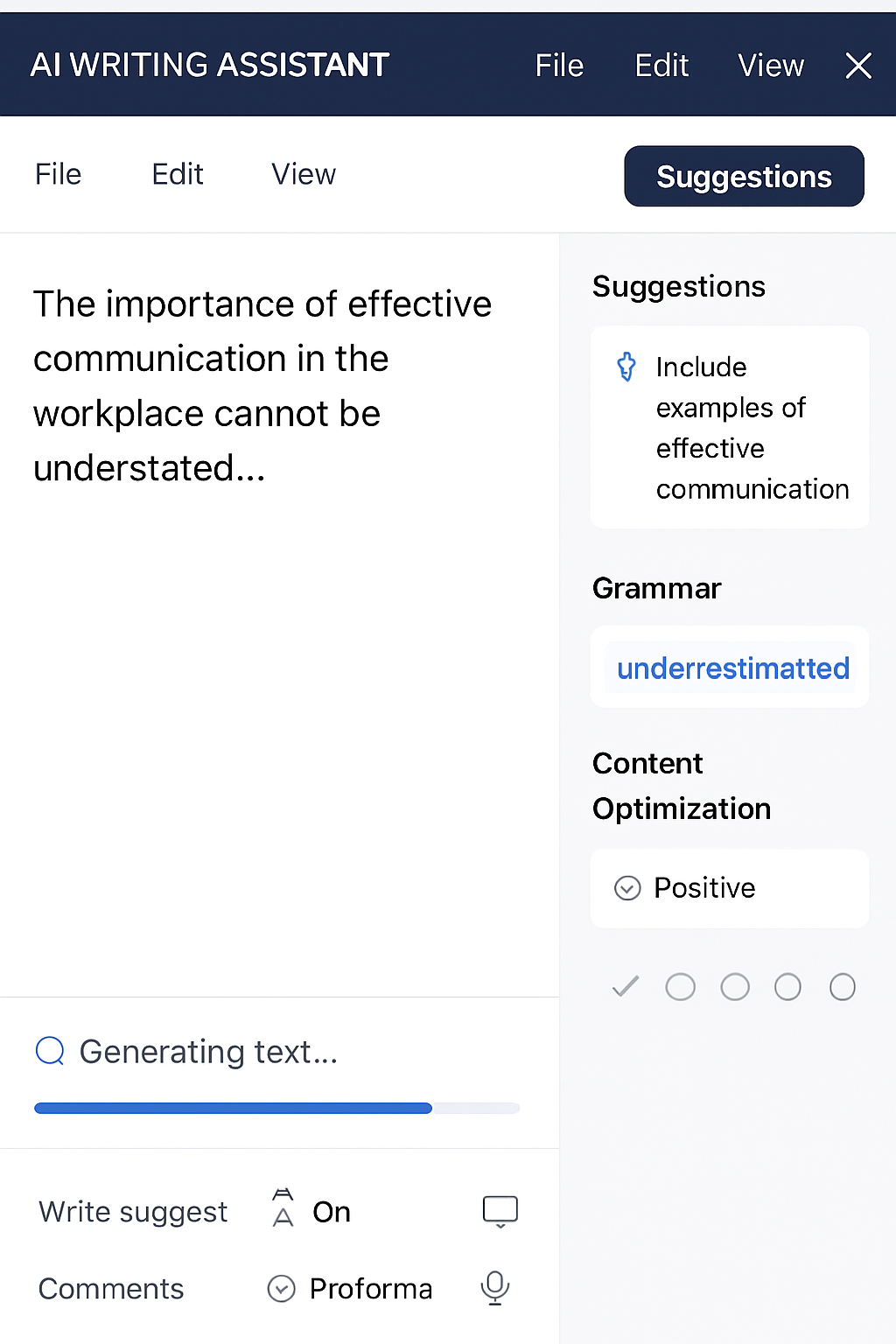Select the first radio circle after the checkmark
The height and width of the screenshot is (1344, 896).
click(681, 987)
